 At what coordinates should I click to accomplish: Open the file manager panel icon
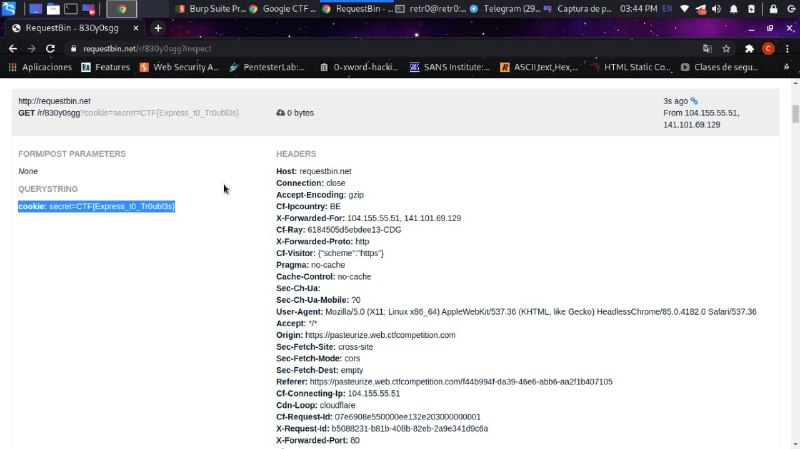pyautogui.click(x=53, y=9)
